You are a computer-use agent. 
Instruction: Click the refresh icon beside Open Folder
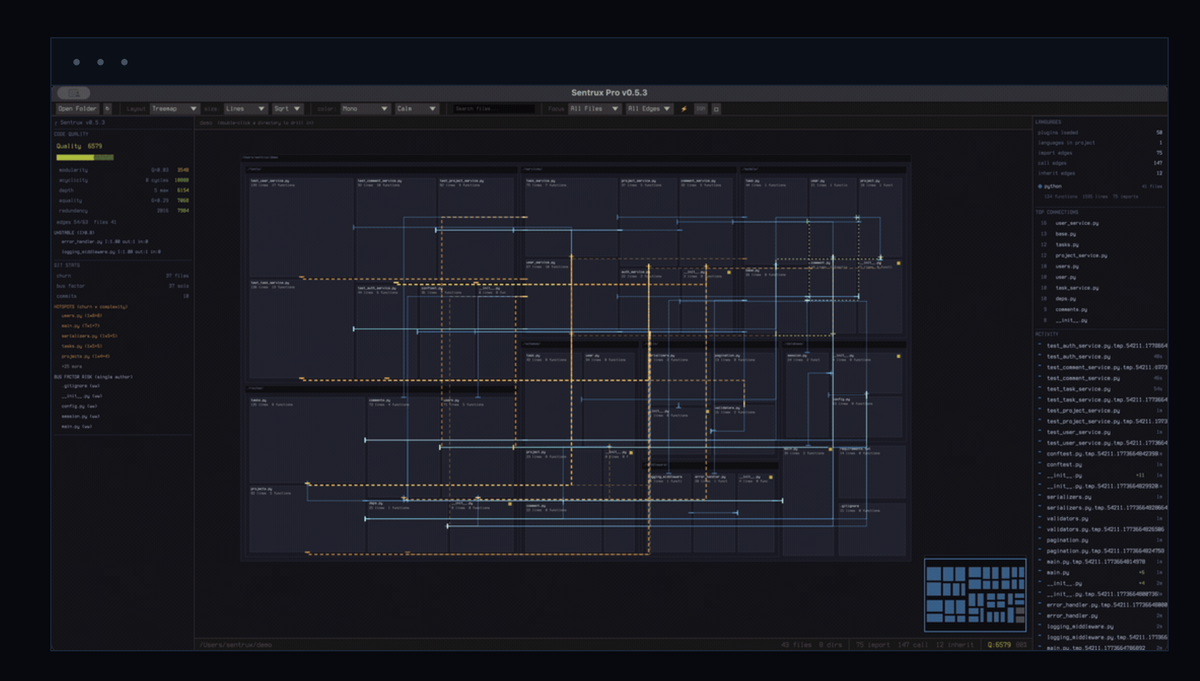[x=108, y=108]
